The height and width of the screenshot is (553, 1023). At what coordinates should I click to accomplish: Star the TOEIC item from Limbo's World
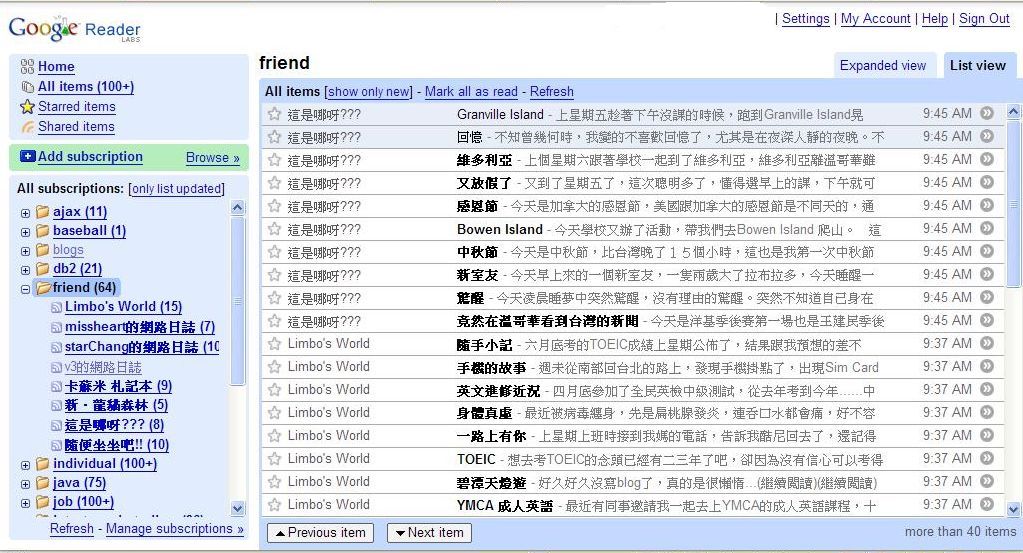[x=274, y=458]
